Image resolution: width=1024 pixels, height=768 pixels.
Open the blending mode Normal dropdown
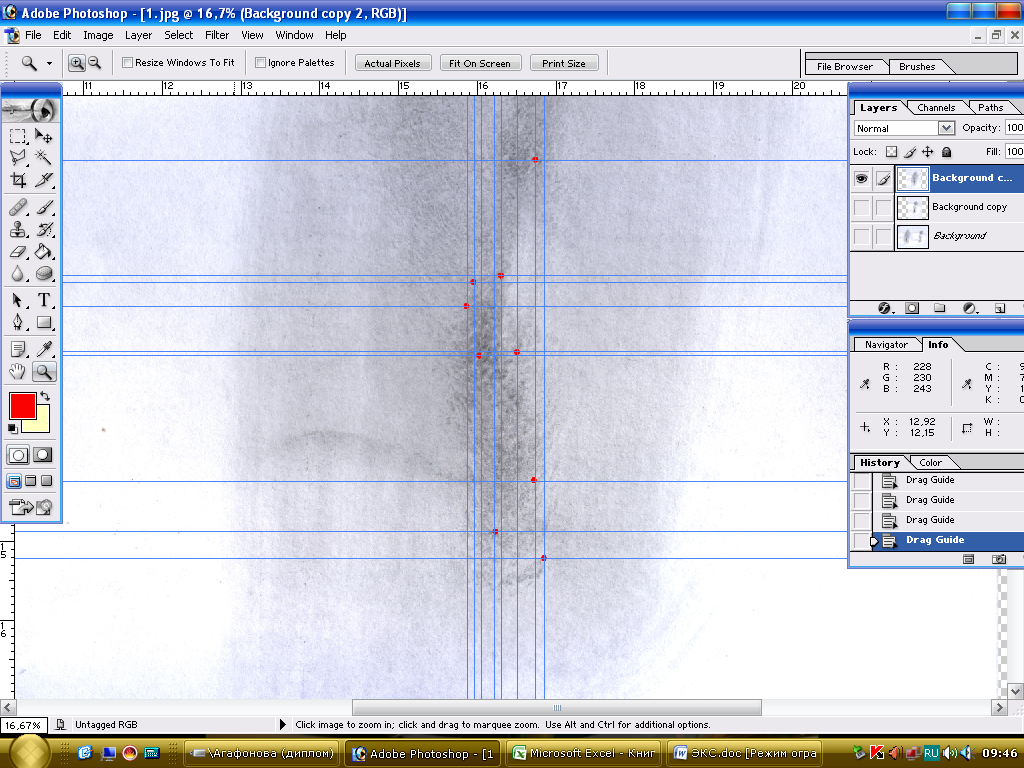946,128
